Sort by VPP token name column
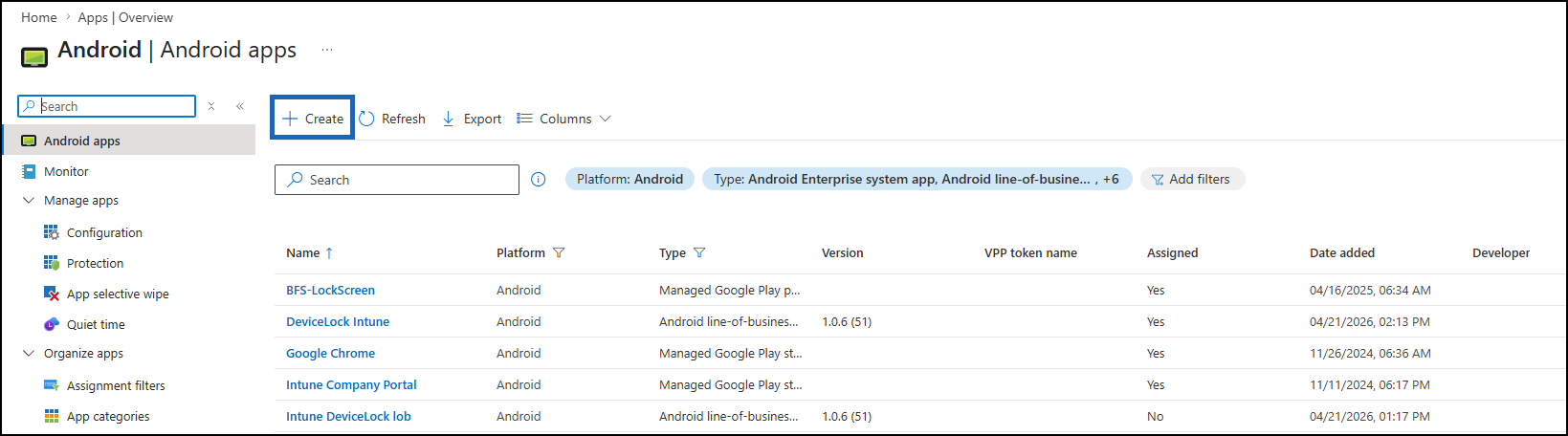The width and height of the screenshot is (1568, 436). tap(1030, 252)
